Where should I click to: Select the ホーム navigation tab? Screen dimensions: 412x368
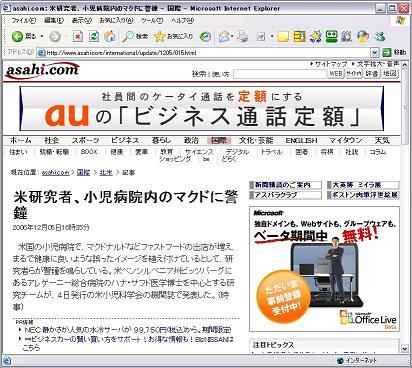[x=21, y=140]
